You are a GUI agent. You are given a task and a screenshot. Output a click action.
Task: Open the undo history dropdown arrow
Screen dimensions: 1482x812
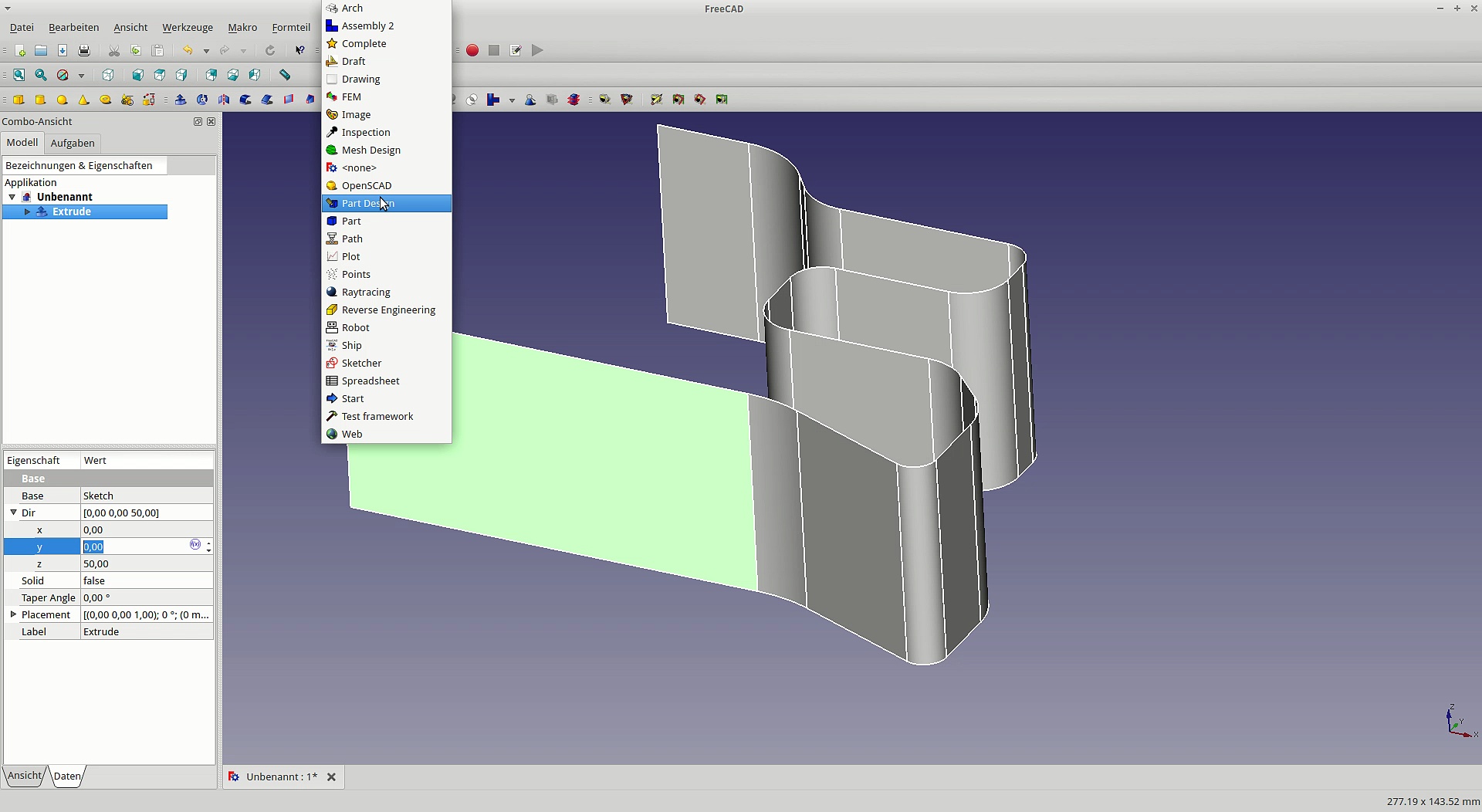[x=206, y=51]
